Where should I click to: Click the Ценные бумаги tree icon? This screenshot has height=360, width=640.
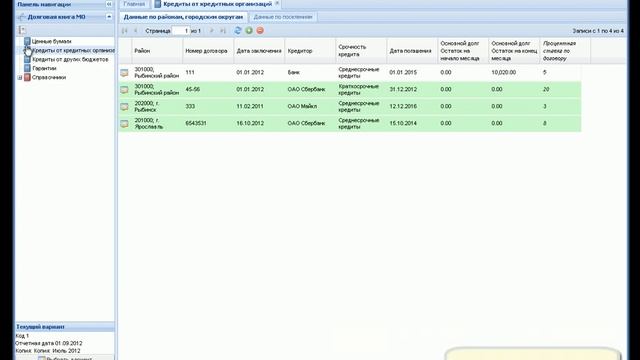pos(27,41)
